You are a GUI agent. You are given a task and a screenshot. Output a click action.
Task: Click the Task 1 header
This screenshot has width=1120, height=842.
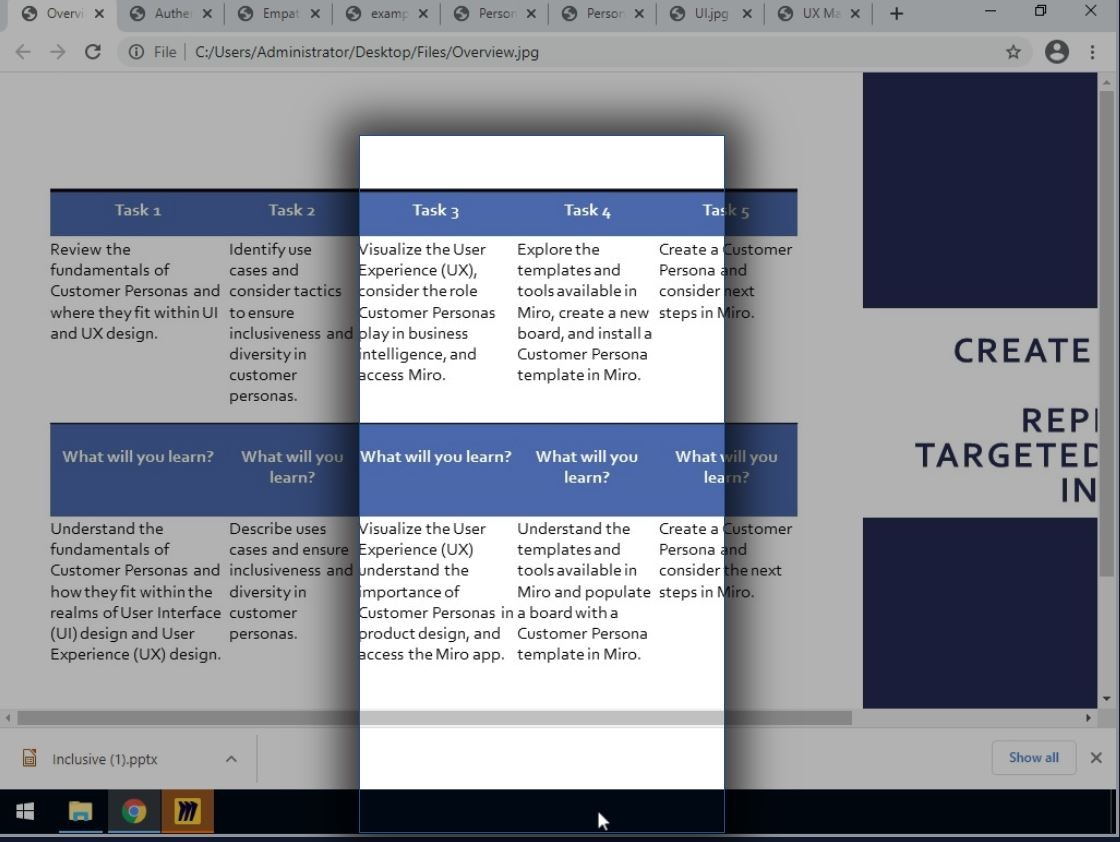(137, 210)
